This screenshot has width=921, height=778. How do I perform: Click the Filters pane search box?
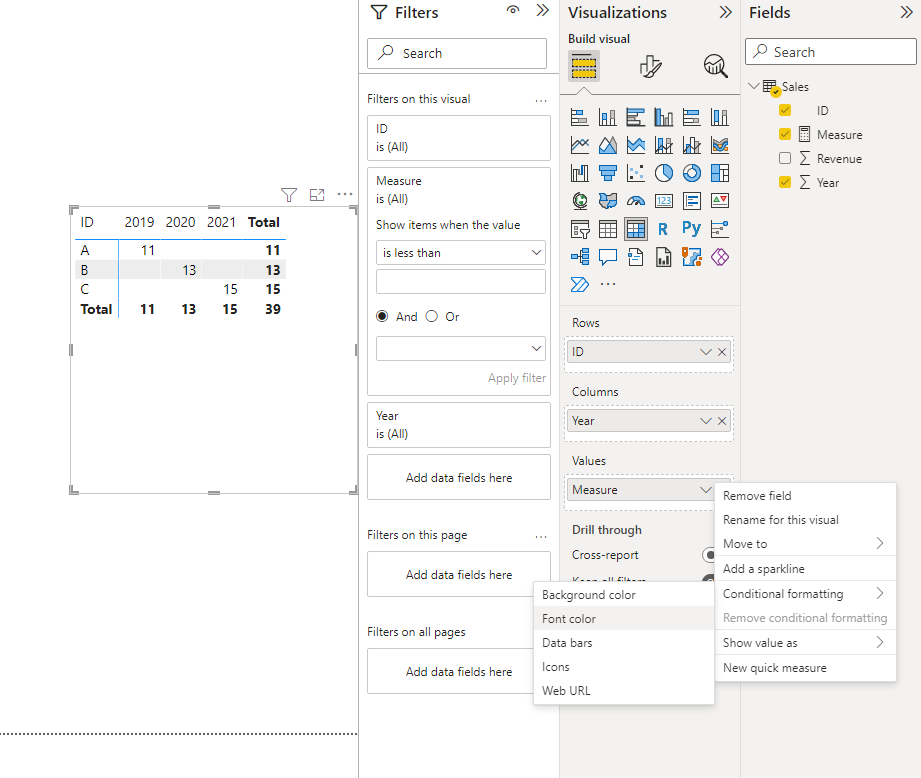(x=457, y=53)
